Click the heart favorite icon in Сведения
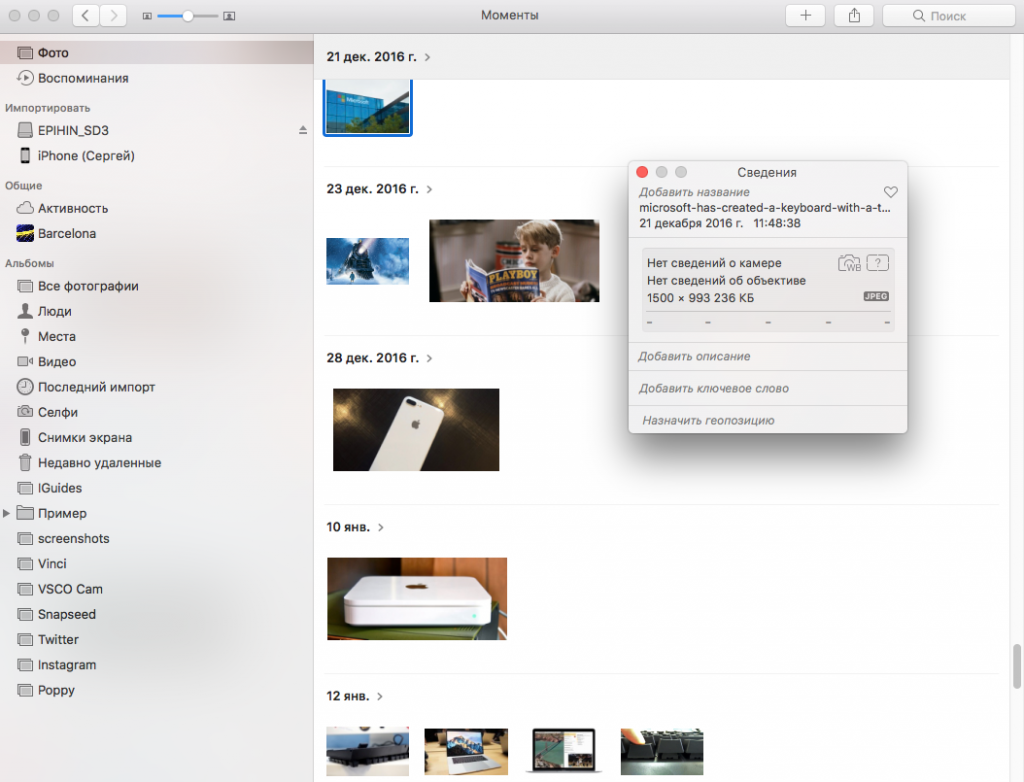1024x782 pixels. point(891,192)
